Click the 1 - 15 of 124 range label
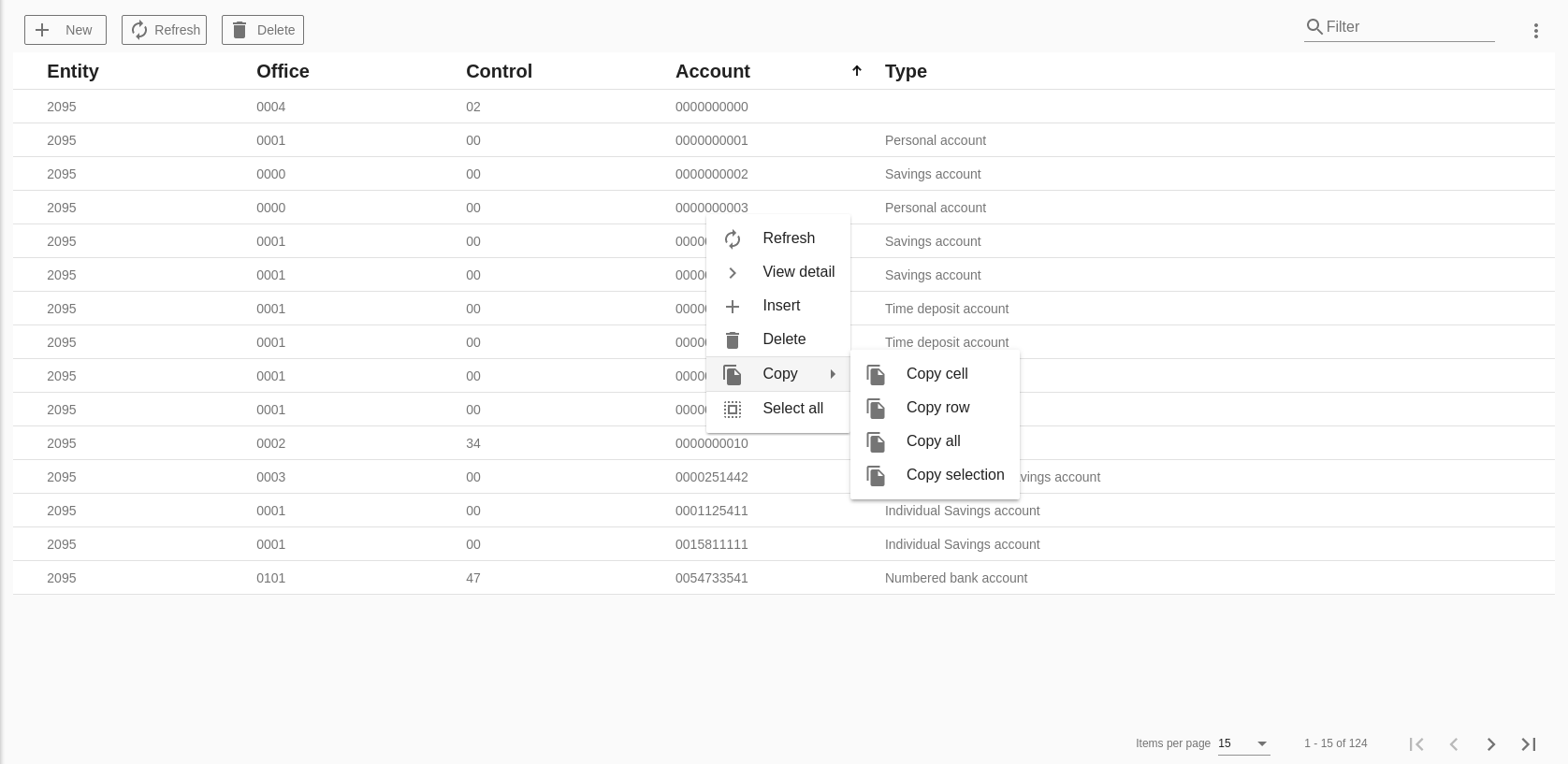The height and width of the screenshot is (764, 1568). [1336, 743]
